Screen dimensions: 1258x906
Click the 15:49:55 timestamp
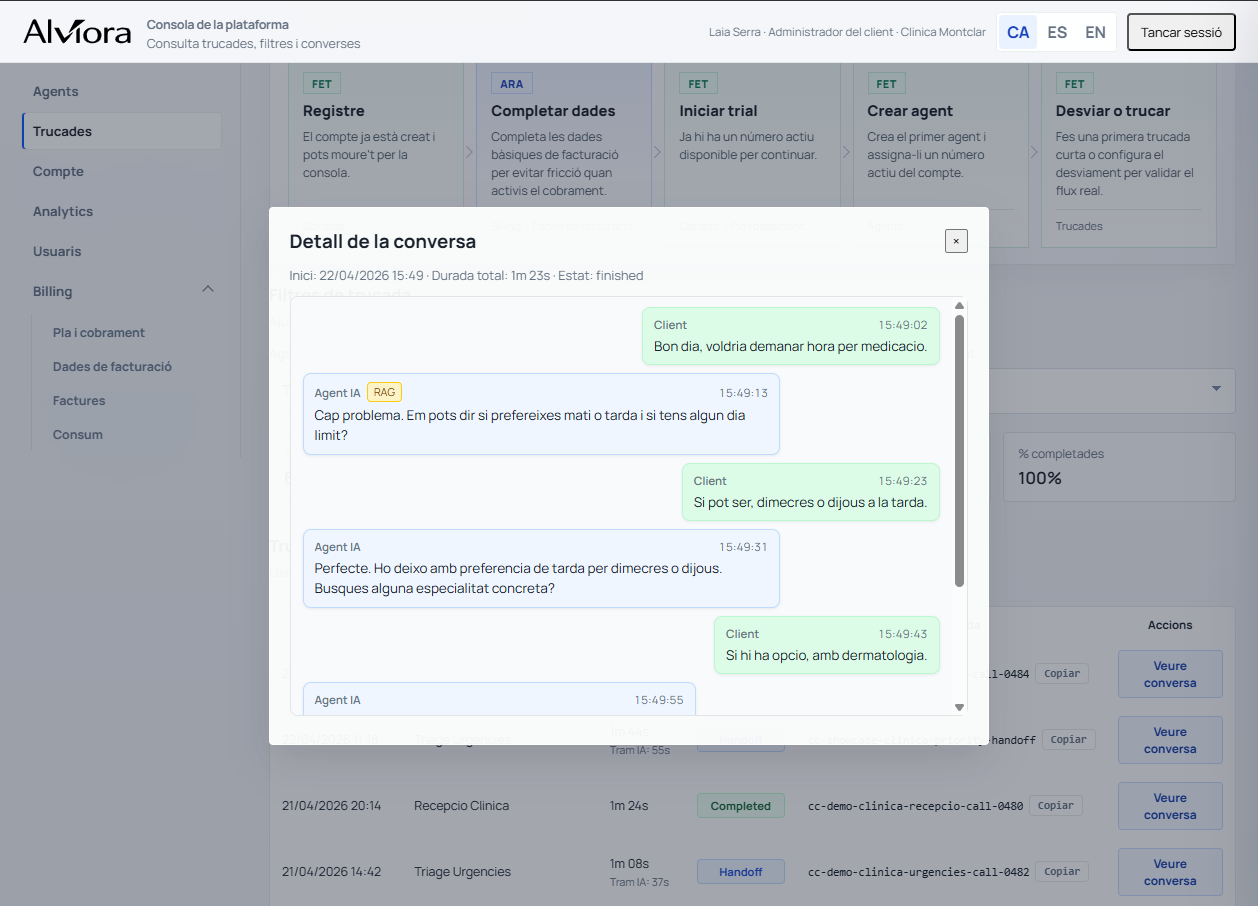659,700
